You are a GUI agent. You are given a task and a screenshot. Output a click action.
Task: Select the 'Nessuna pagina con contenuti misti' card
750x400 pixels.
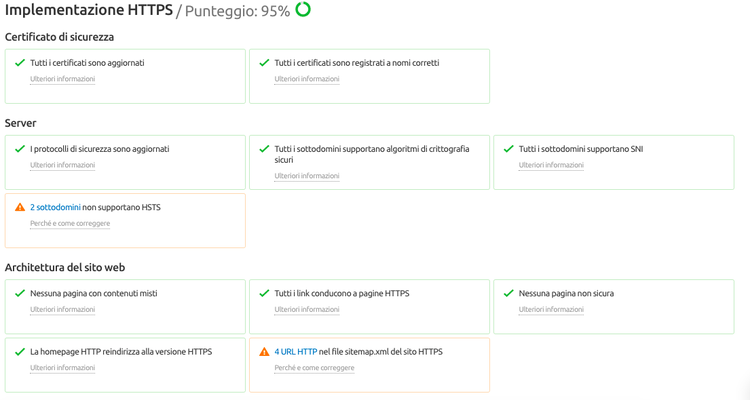pyautogui.click(x=125, y=307)
